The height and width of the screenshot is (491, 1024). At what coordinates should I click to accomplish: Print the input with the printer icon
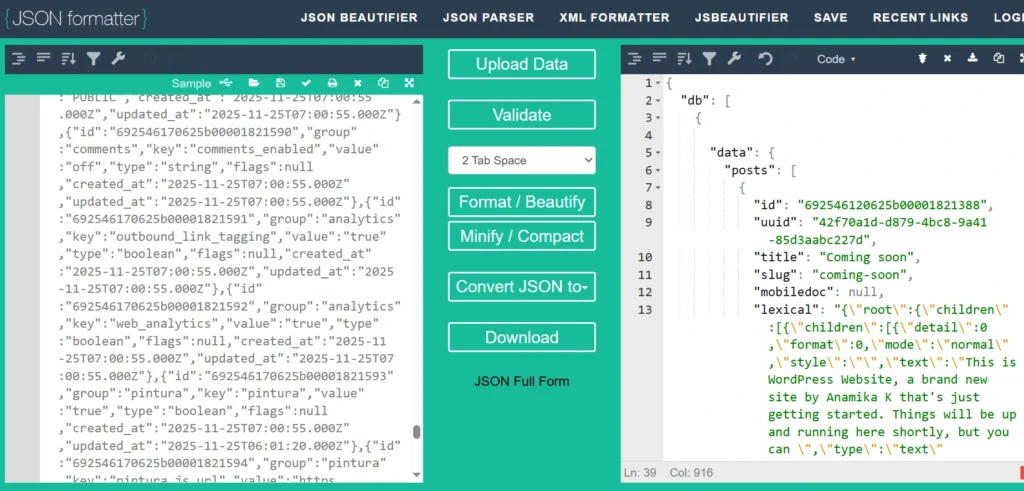point(332,83)
